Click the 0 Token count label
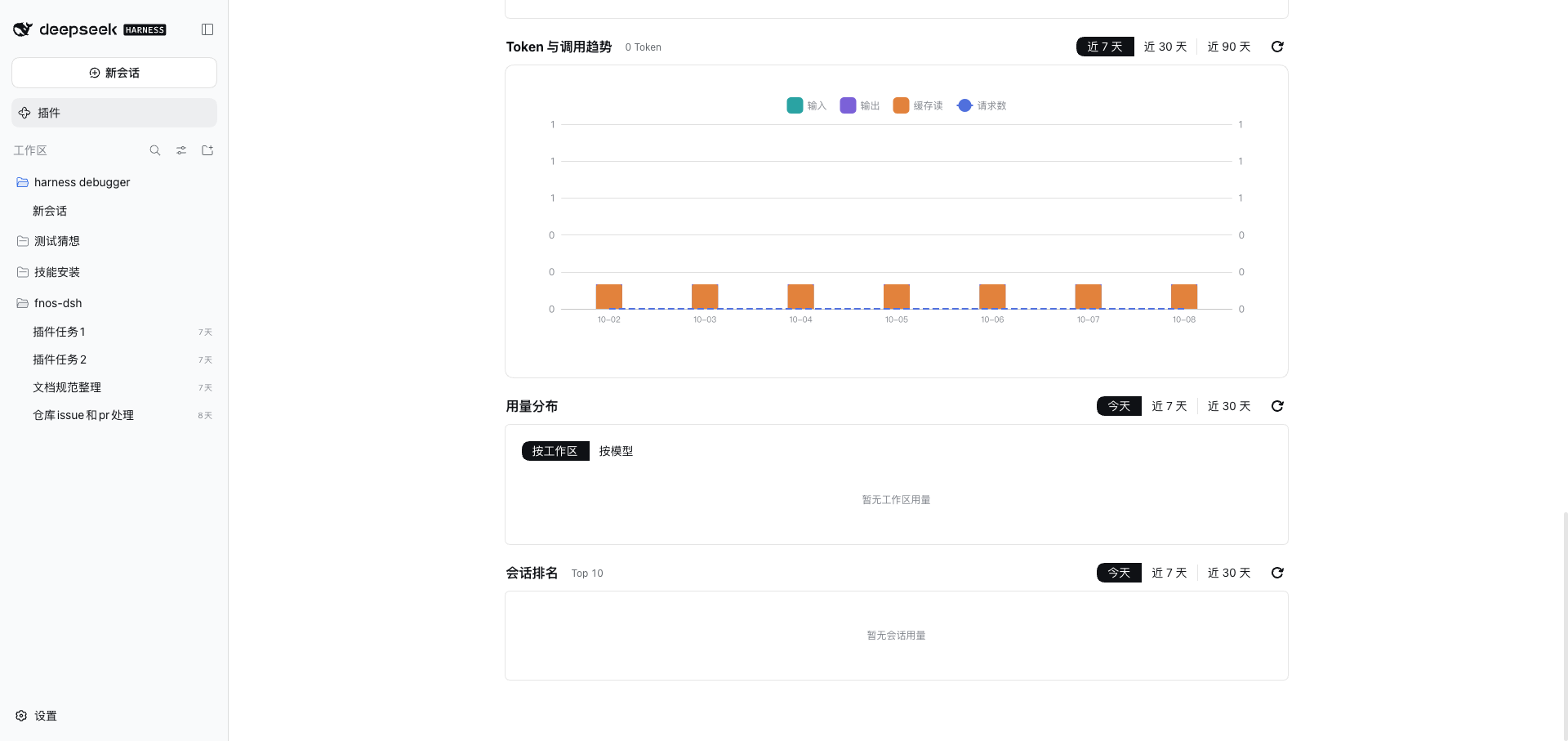This screenshot has height=741, width=1568. coord(644,47)
